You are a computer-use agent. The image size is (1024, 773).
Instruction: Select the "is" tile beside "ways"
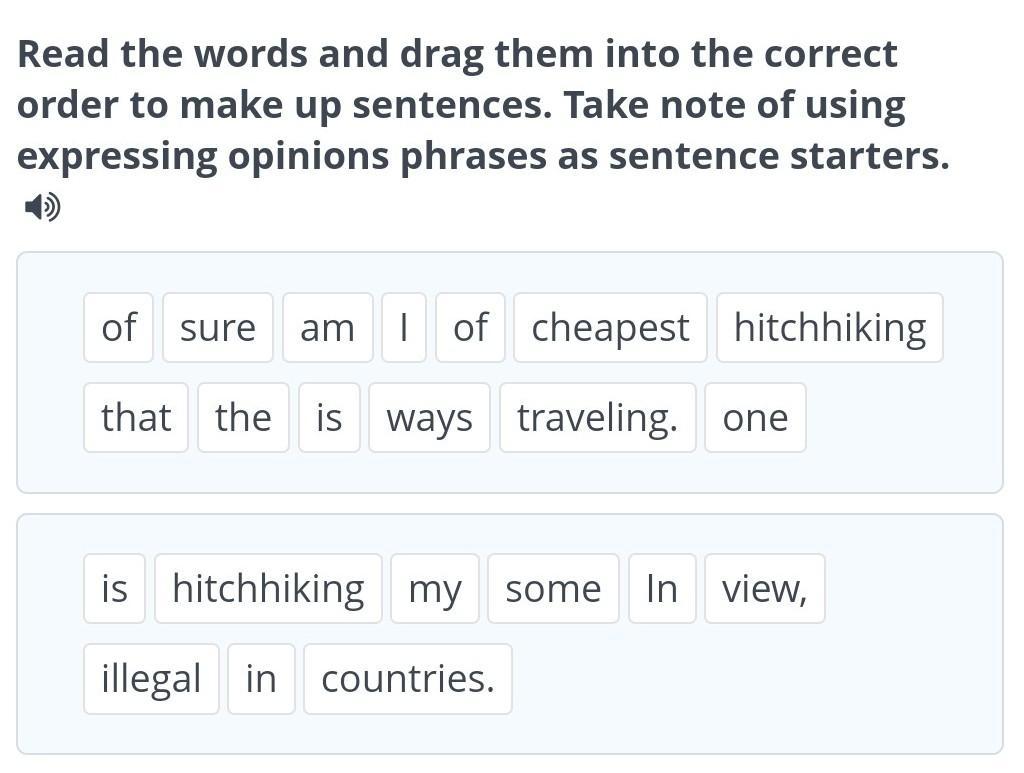point(329,418)
